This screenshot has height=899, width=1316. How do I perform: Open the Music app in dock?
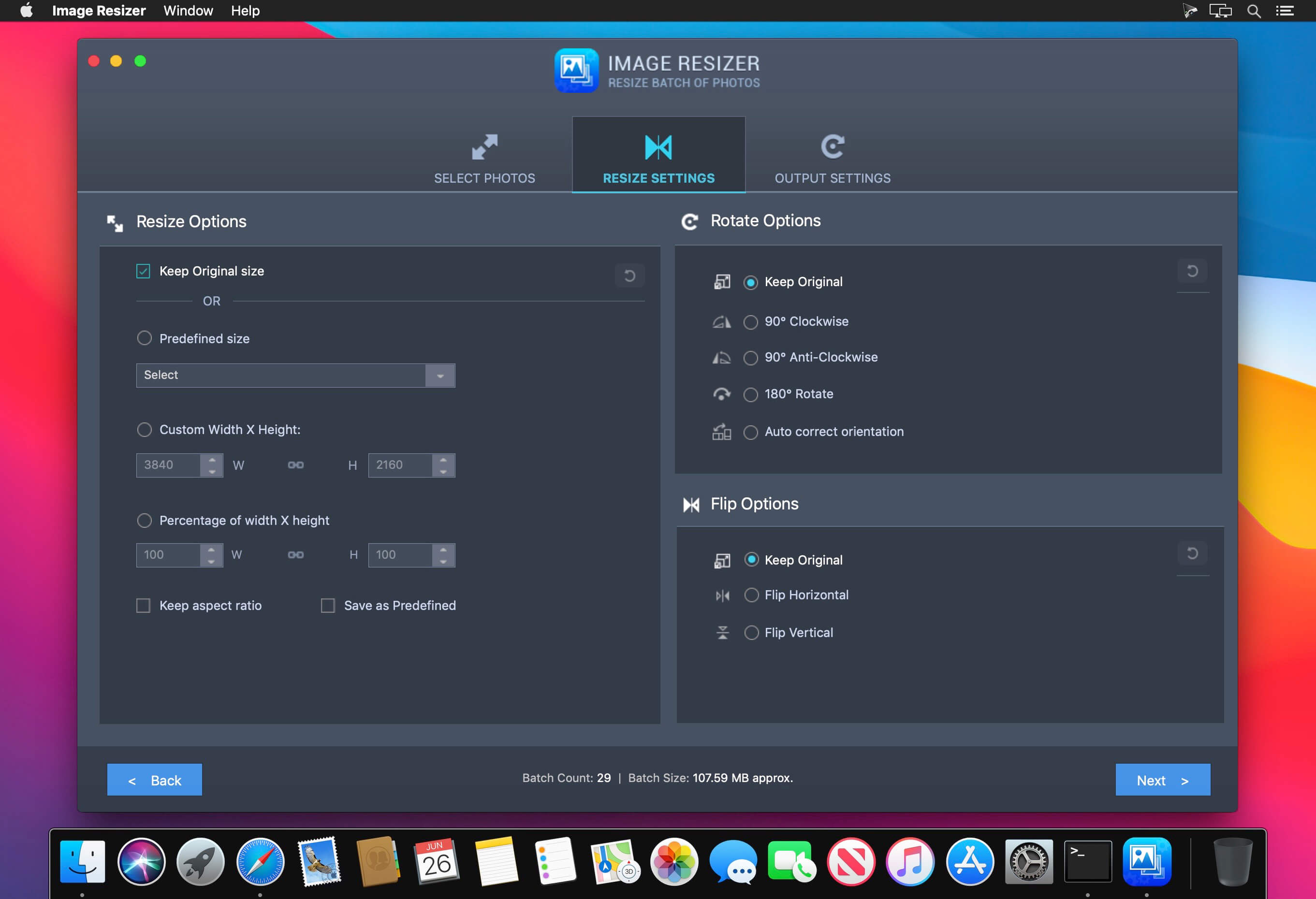(910, 862)
